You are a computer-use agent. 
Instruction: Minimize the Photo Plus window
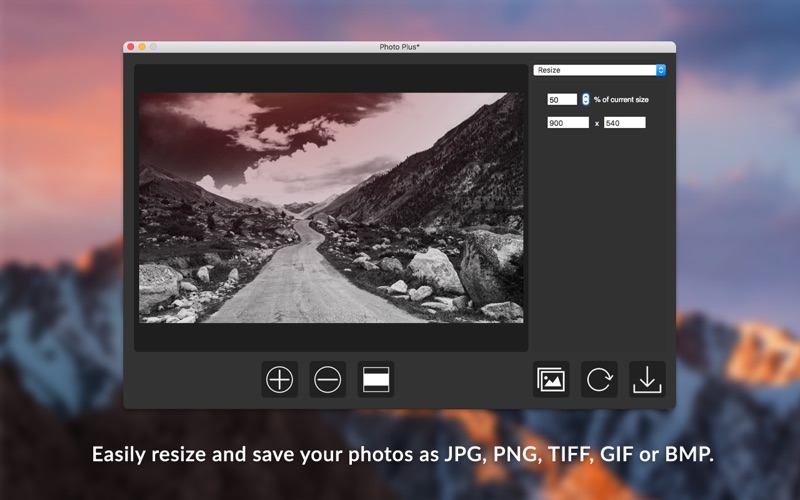coord(142,47)
